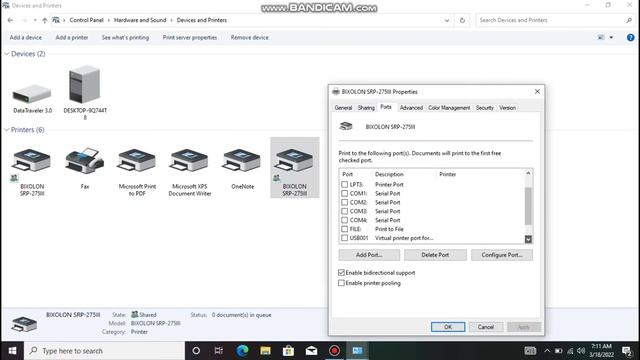This screenshot has height=360, width=640.
Task: Switch to the Sharing tab
Action: pos(366,108)
